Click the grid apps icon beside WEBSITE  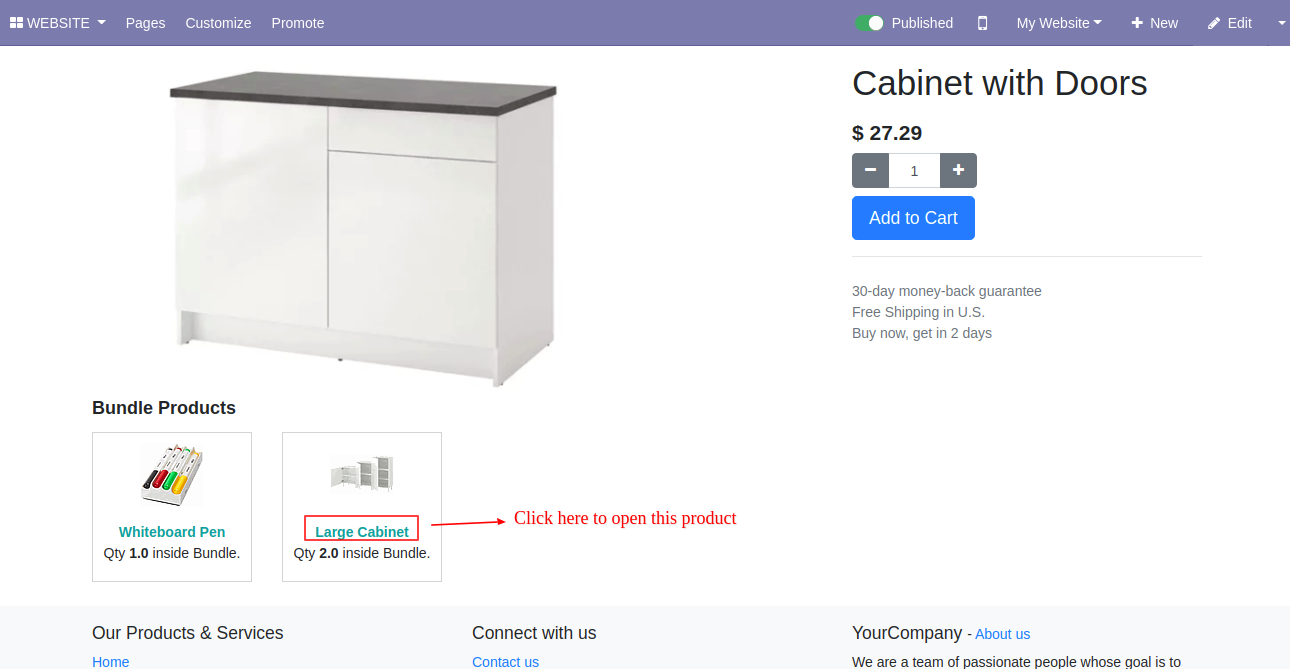tap(16, 23)
